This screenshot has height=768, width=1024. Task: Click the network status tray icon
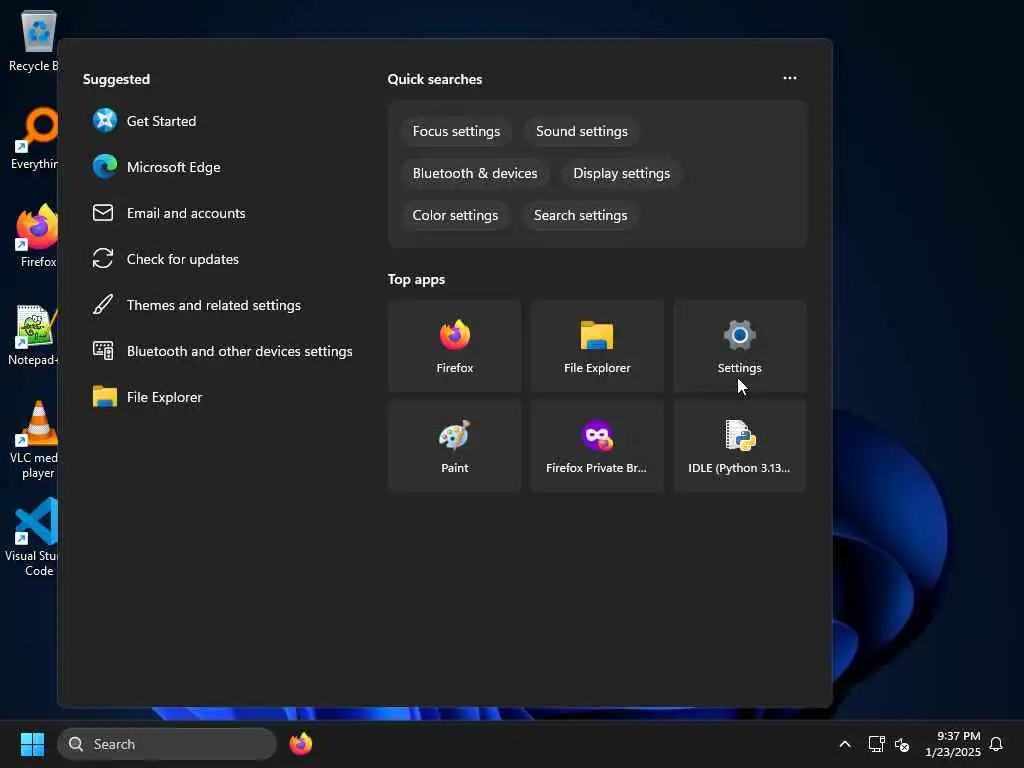[x=876, y=744]
